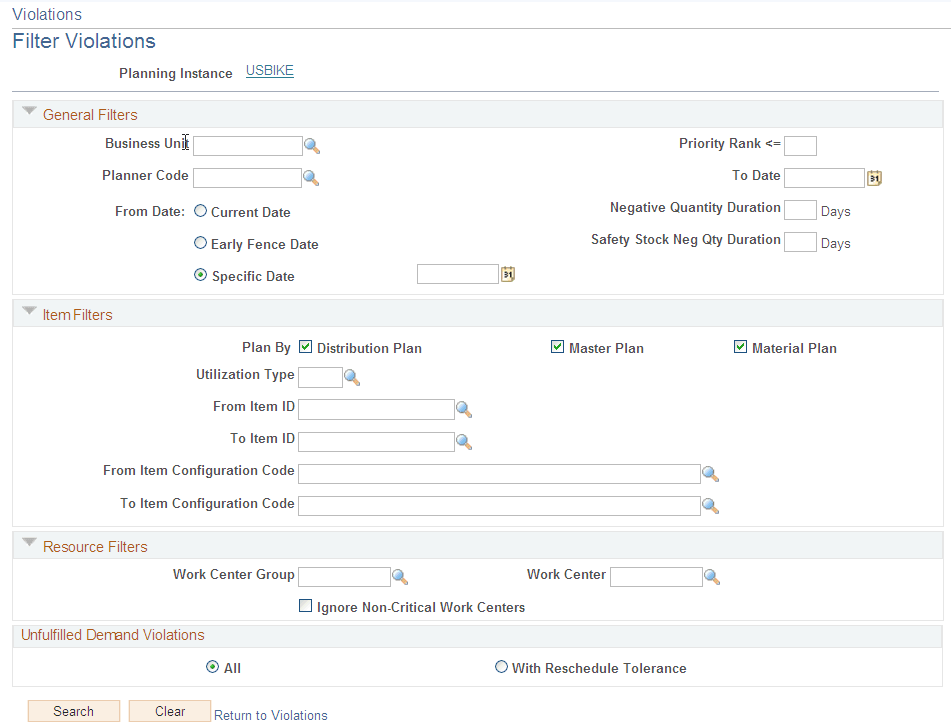Screen dimensions: 951x728
Task: Open the Violations page header link
Action: click(x=46, y=14)
